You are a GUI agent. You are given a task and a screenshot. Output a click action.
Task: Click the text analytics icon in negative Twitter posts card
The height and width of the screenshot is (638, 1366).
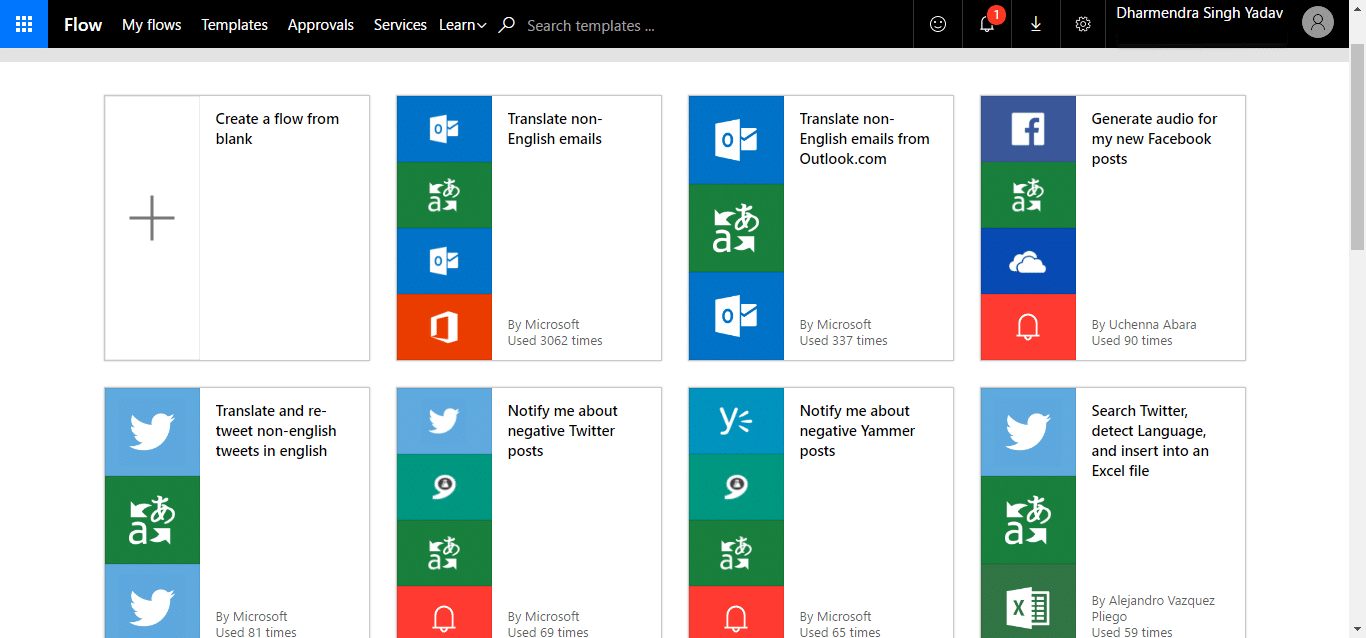tap(444, 487)
